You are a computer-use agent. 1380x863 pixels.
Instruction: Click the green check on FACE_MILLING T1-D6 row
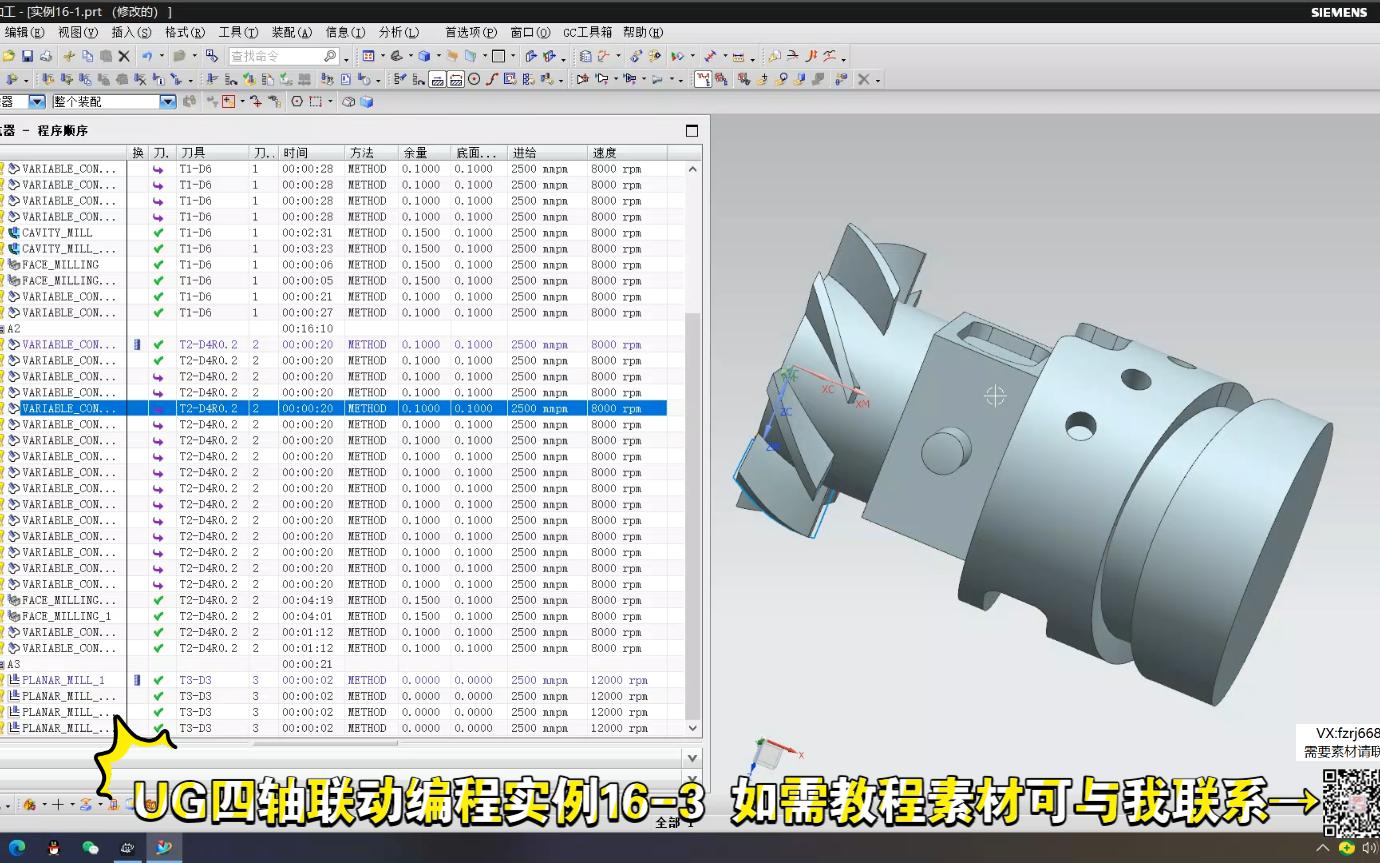pyautogui.click(x=158, y=264)
